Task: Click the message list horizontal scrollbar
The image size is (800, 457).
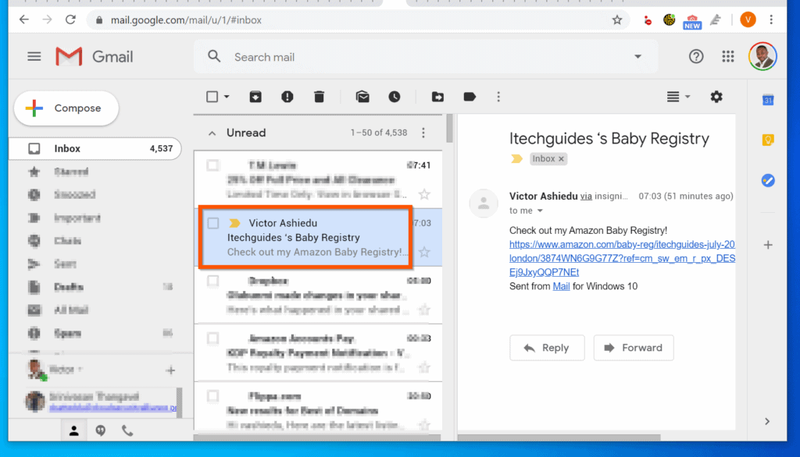Action: 317,437
